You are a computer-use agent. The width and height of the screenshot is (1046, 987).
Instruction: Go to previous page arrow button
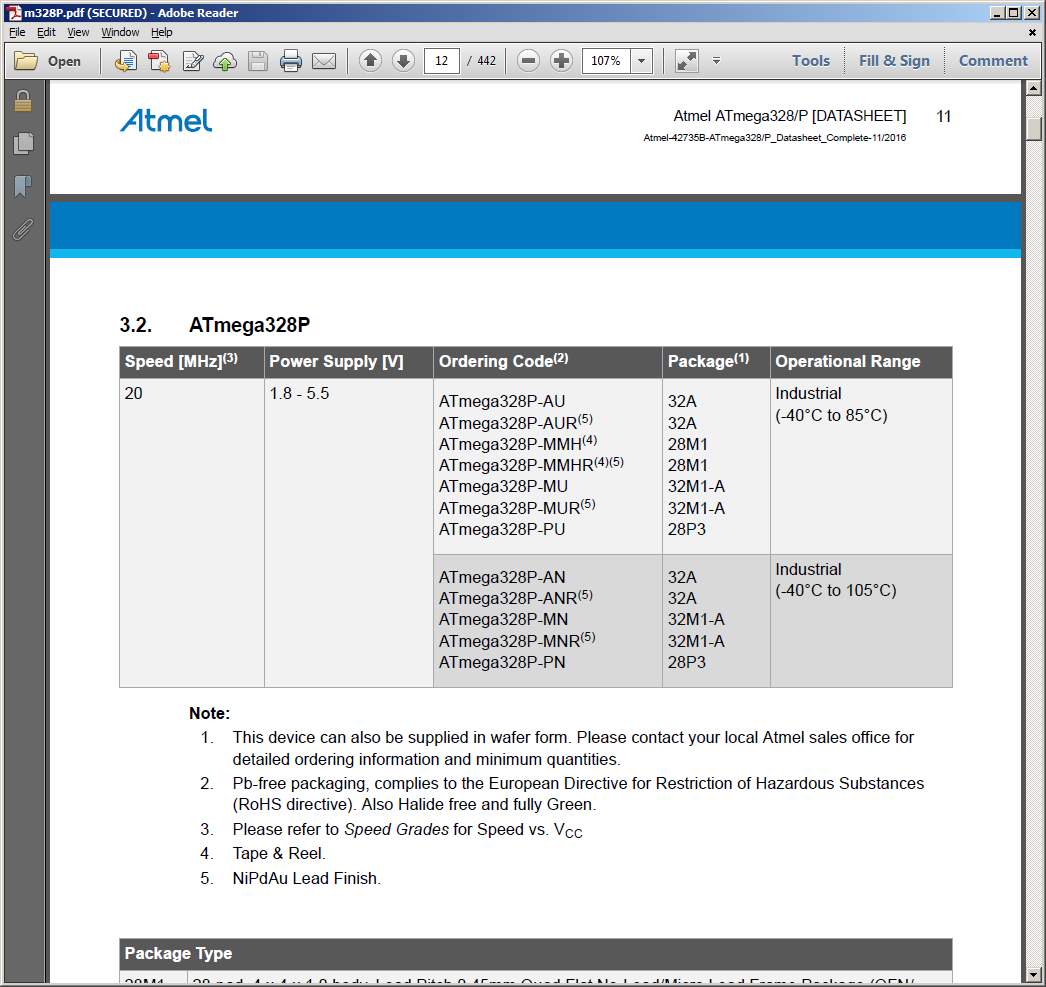[370, 61]
